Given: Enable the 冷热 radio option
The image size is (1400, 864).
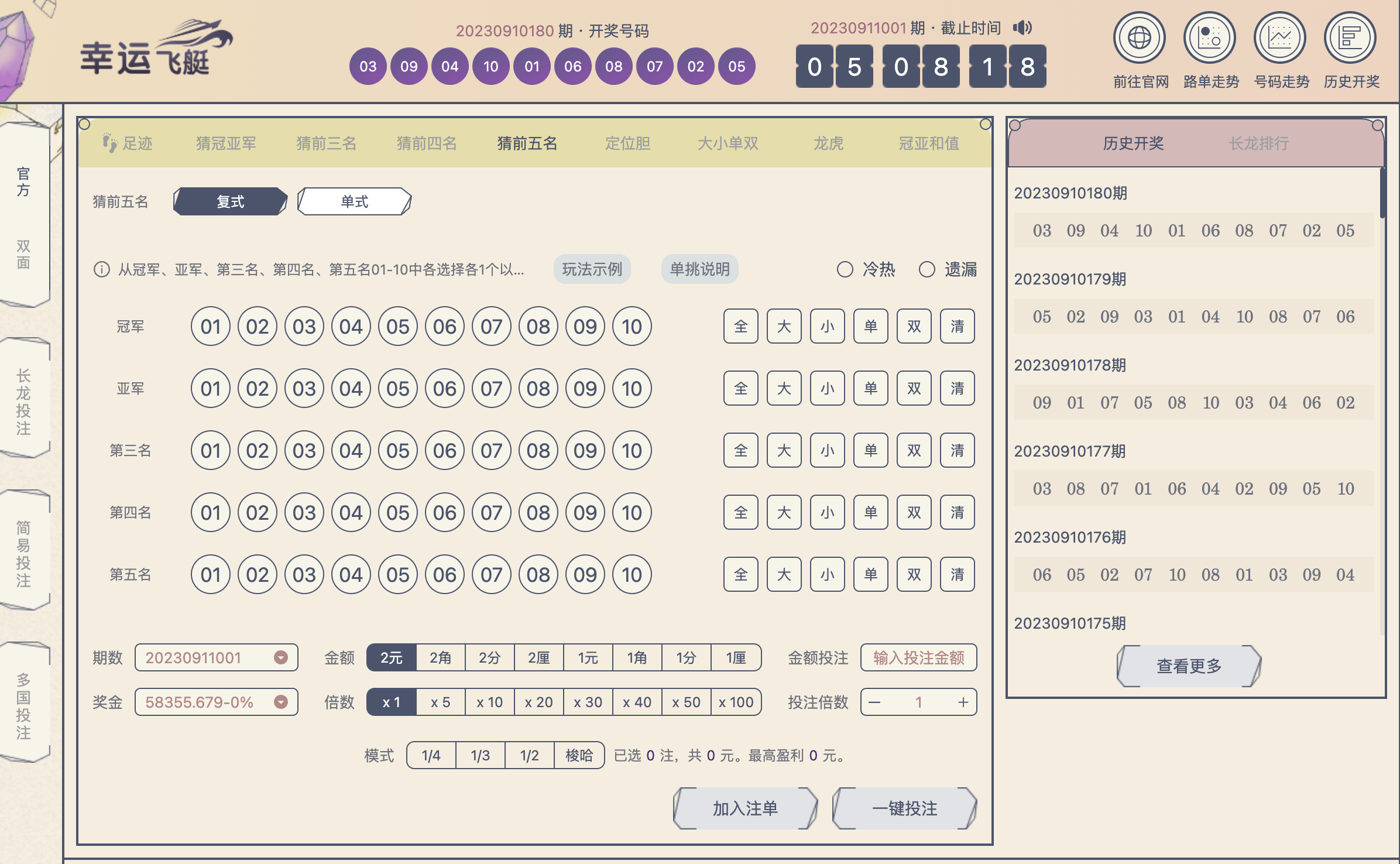Looking at the screenshot, I should (845, 269).
